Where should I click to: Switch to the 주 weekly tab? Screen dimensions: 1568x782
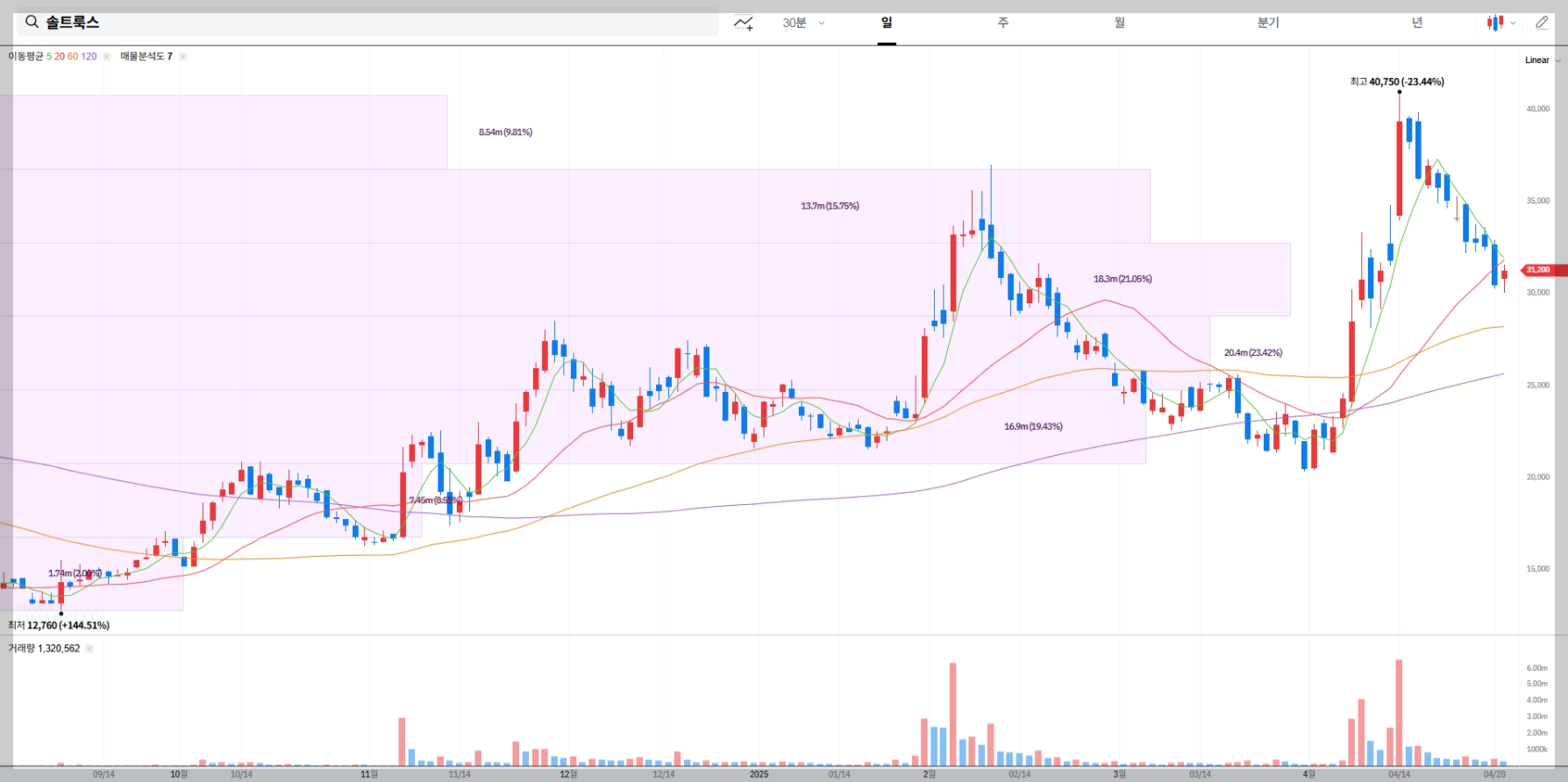click(1003, 23)
